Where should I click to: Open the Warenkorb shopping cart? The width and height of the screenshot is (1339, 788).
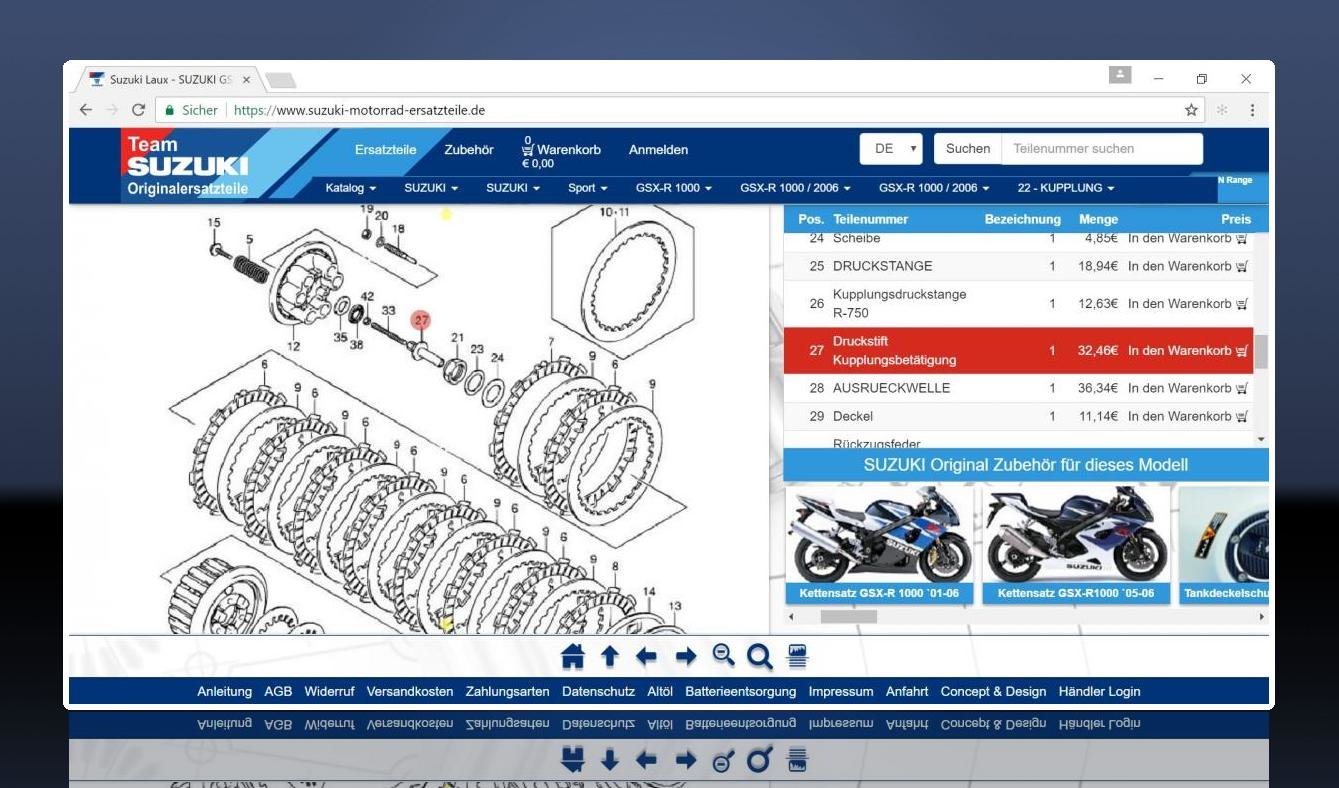coord(561,152)
